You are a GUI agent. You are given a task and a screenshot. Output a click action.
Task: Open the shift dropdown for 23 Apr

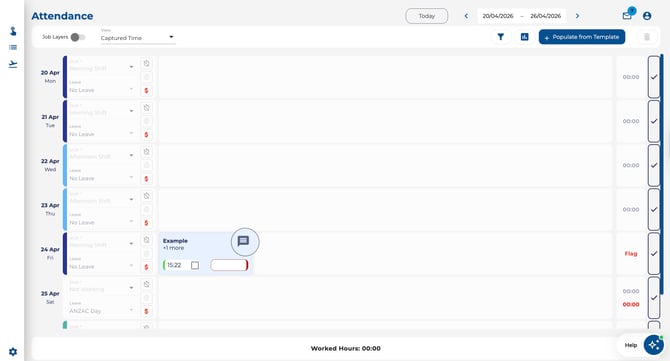102,199
